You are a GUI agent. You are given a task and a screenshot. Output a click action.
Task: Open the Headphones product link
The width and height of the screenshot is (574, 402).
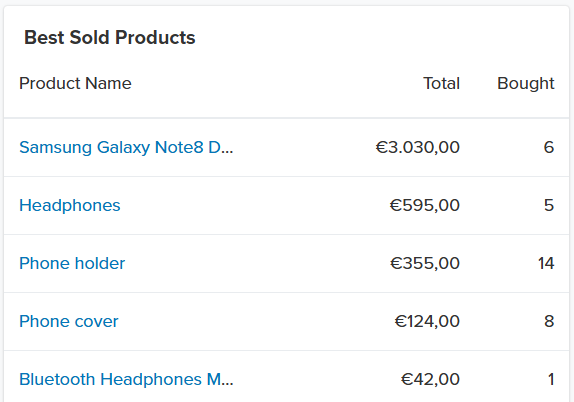pos(70,205)
